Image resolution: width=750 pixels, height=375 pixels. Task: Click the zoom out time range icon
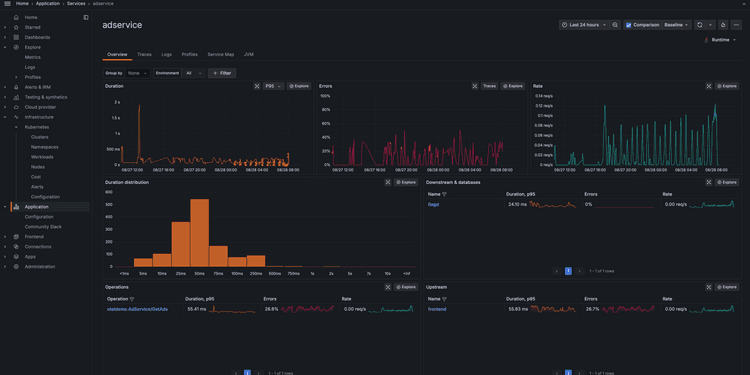pyautogui.click(x=615, y=25)
